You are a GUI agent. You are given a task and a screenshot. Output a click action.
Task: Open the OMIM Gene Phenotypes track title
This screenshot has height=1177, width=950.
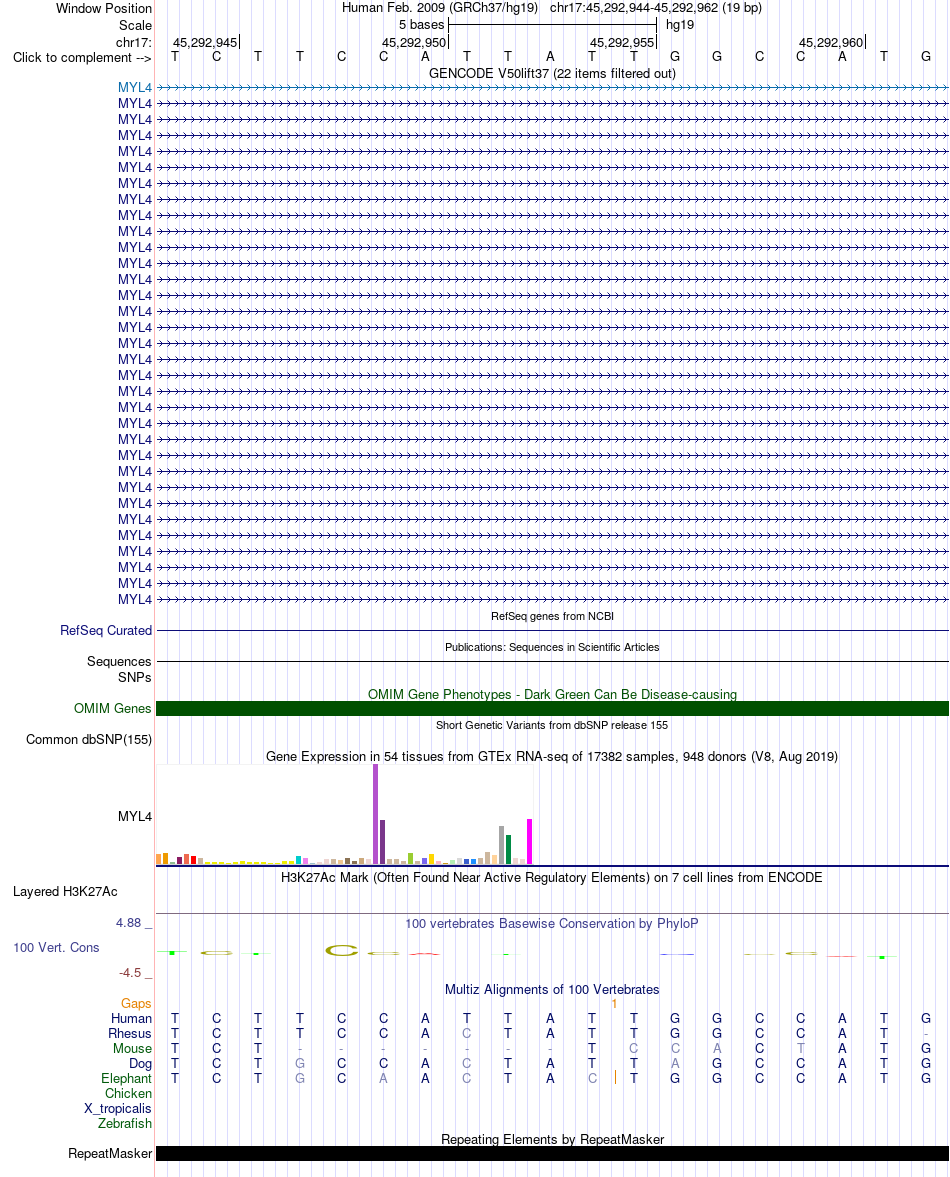pos(552,694)
